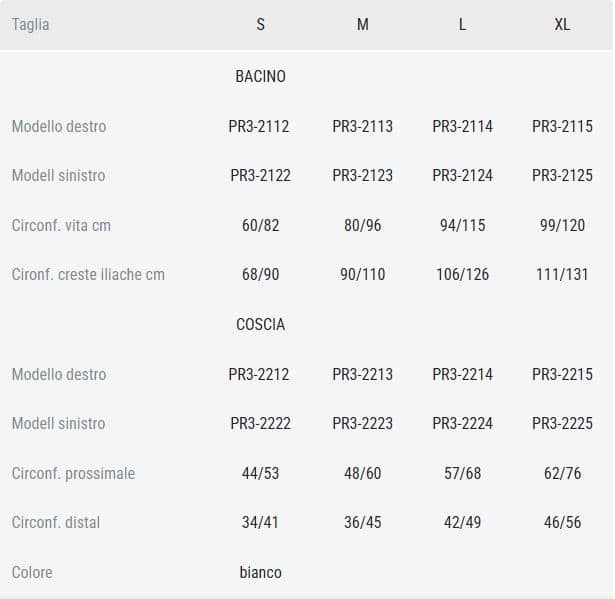
Task: Select proximal value 48/60
Action: 362,473
